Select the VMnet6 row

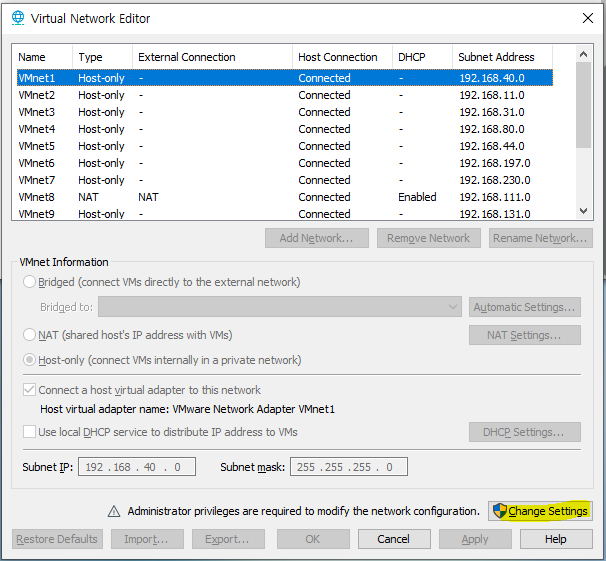(285, 163)
